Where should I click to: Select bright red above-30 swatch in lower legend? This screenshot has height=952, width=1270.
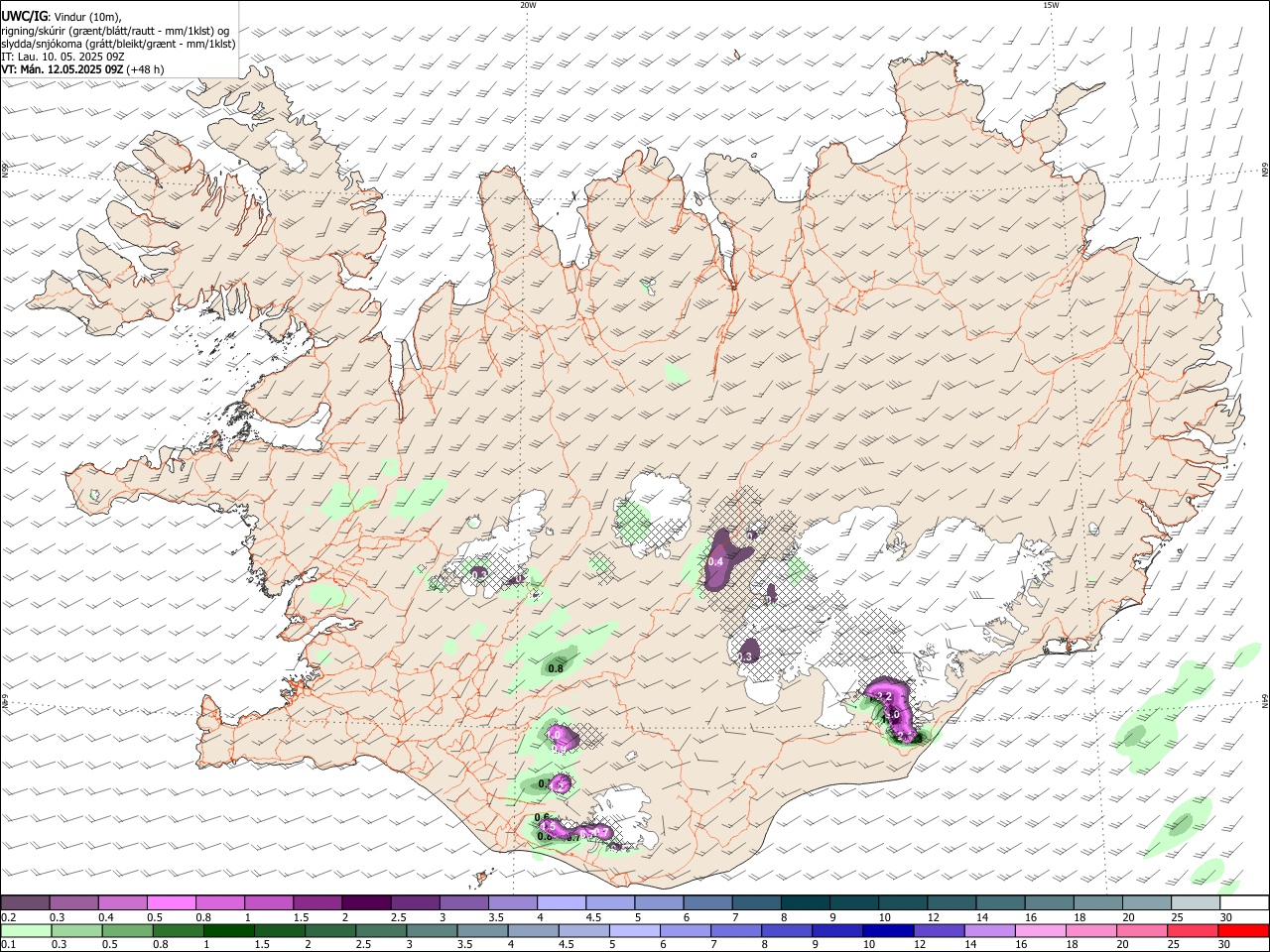pyautogui.click(x=1241, y=931)
